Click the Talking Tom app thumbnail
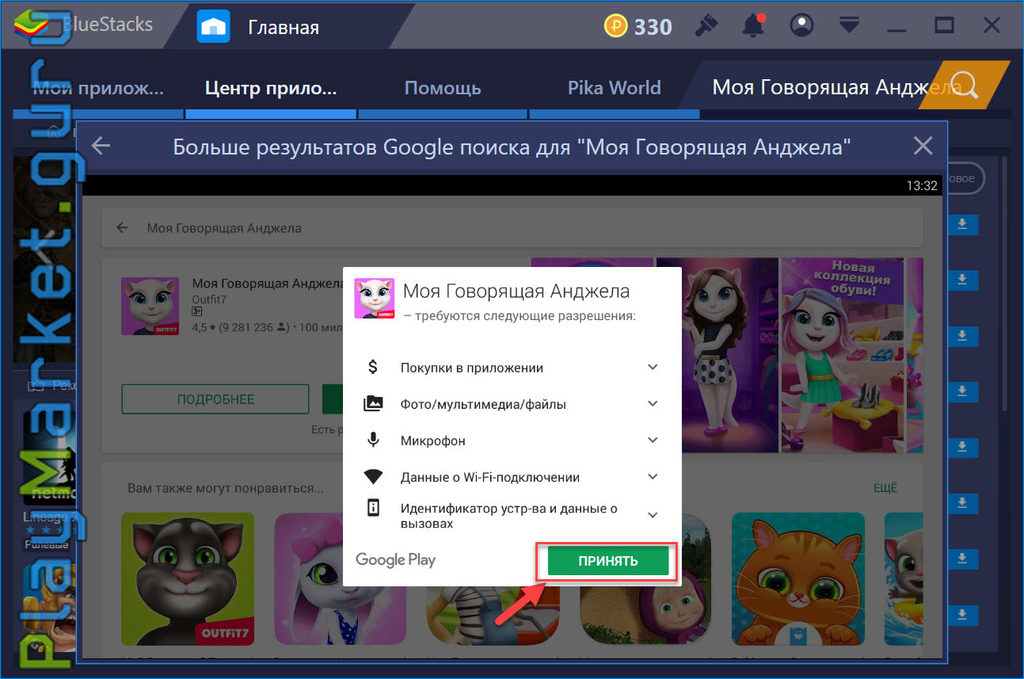This screenshot has width=1024, height=679. 187,579
